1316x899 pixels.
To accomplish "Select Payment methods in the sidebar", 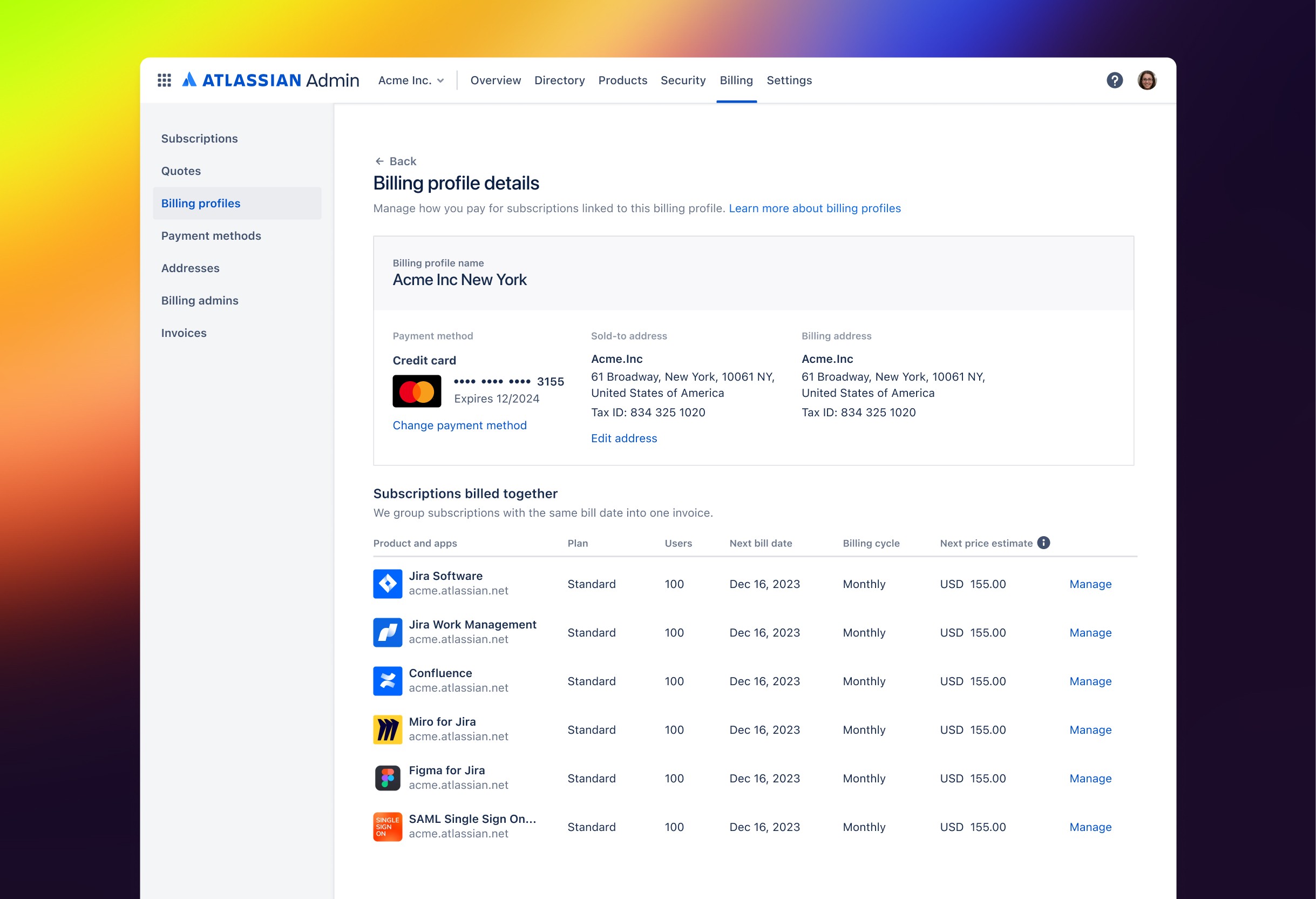I will click(211, 235).
